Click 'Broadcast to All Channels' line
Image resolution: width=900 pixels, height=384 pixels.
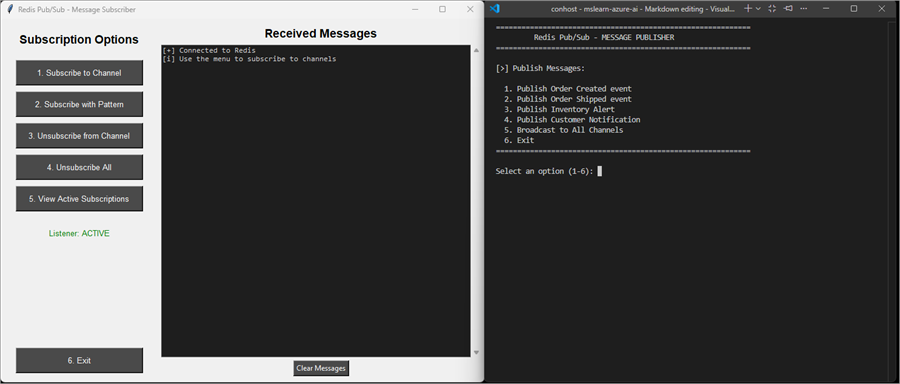click(564, 130)
